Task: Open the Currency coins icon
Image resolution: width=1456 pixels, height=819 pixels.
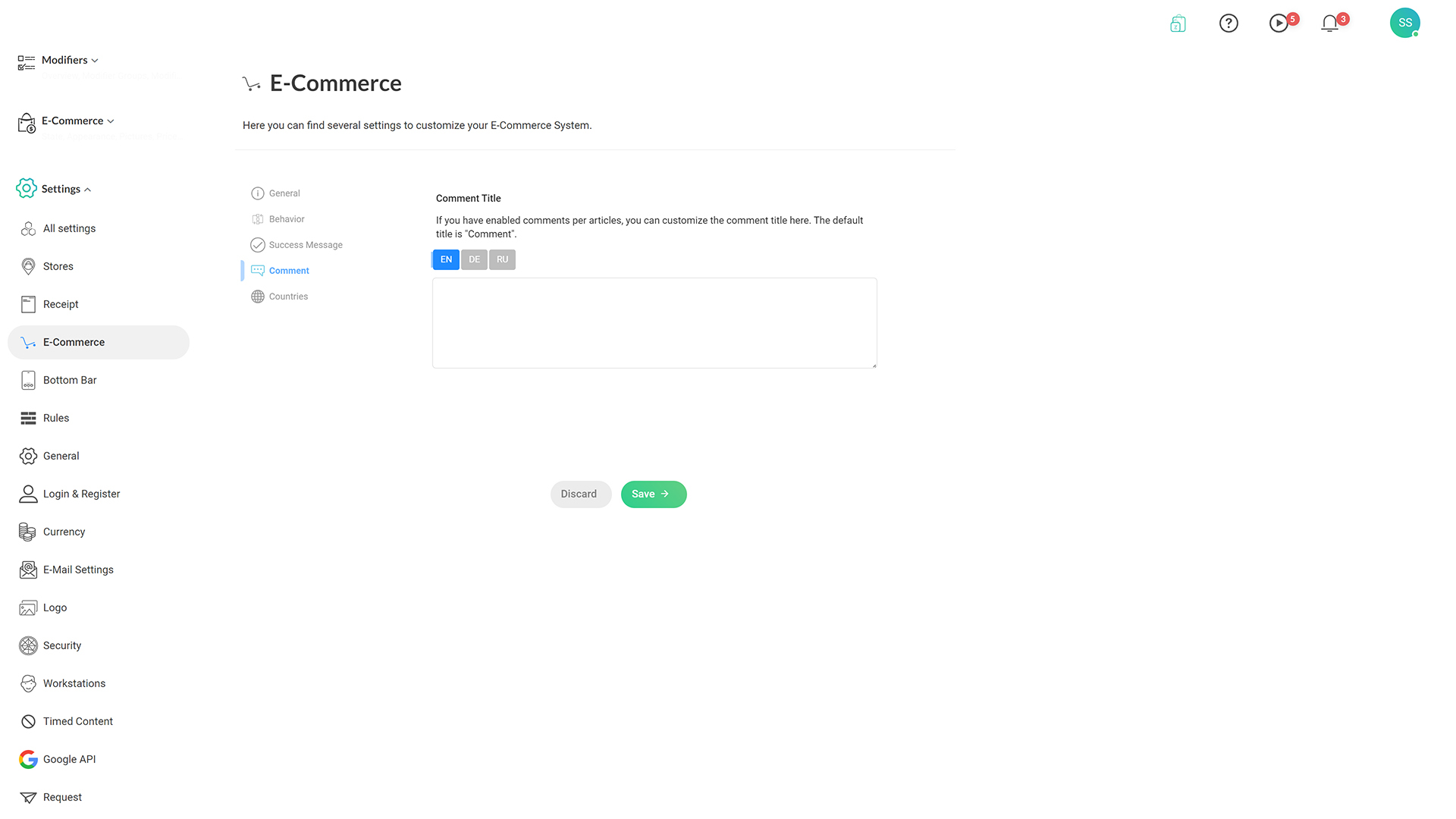Action: [28, 532]
